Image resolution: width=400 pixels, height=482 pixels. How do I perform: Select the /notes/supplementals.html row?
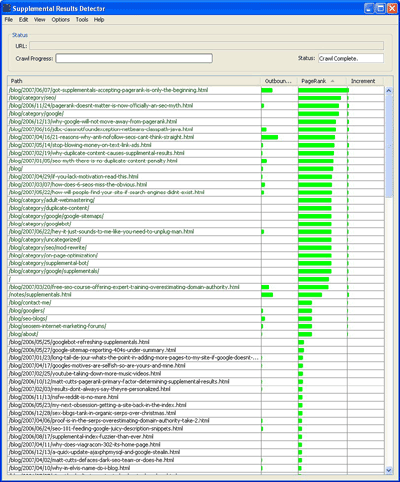[196, 295]
